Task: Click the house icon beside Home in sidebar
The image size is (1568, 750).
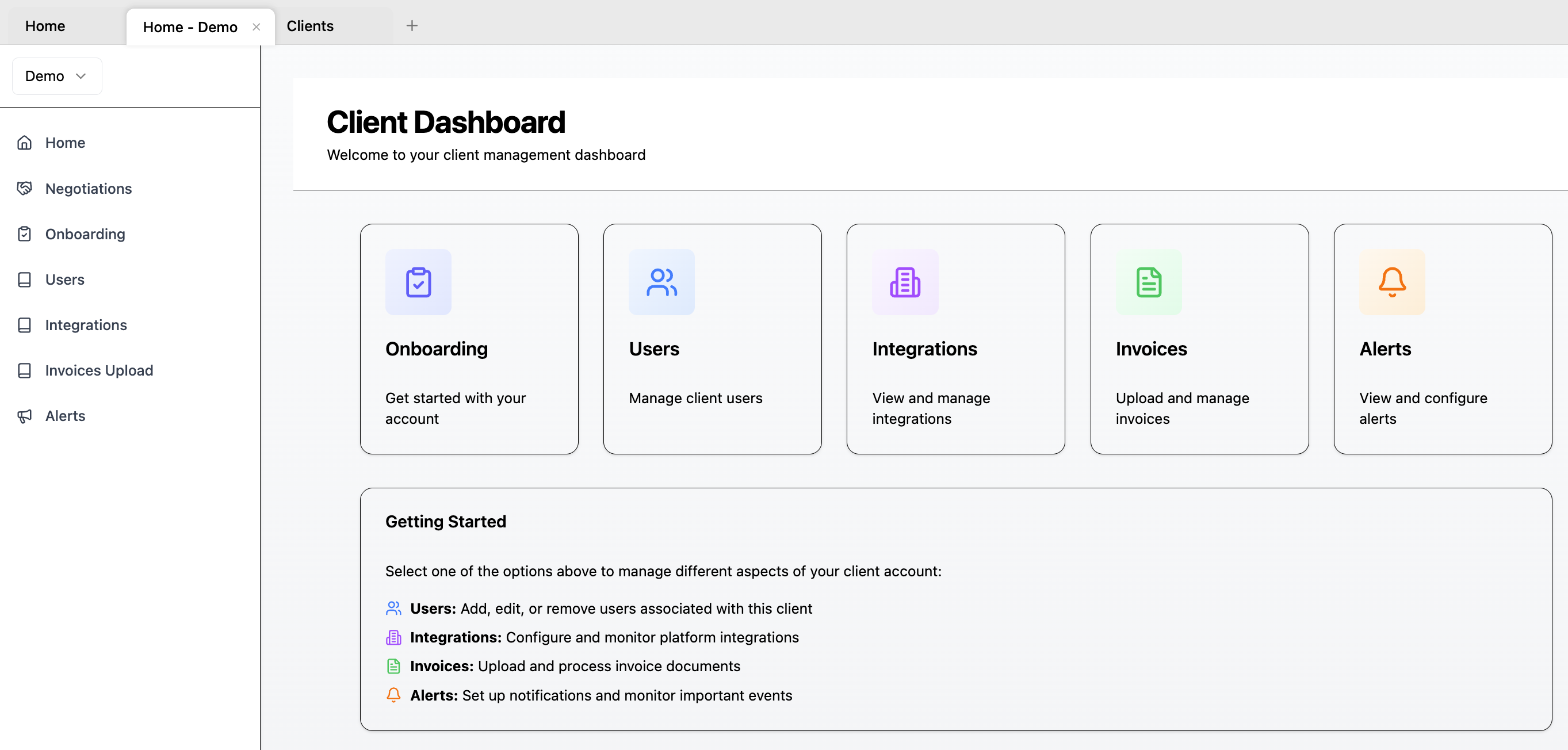Action: click(x=24, y=143)
